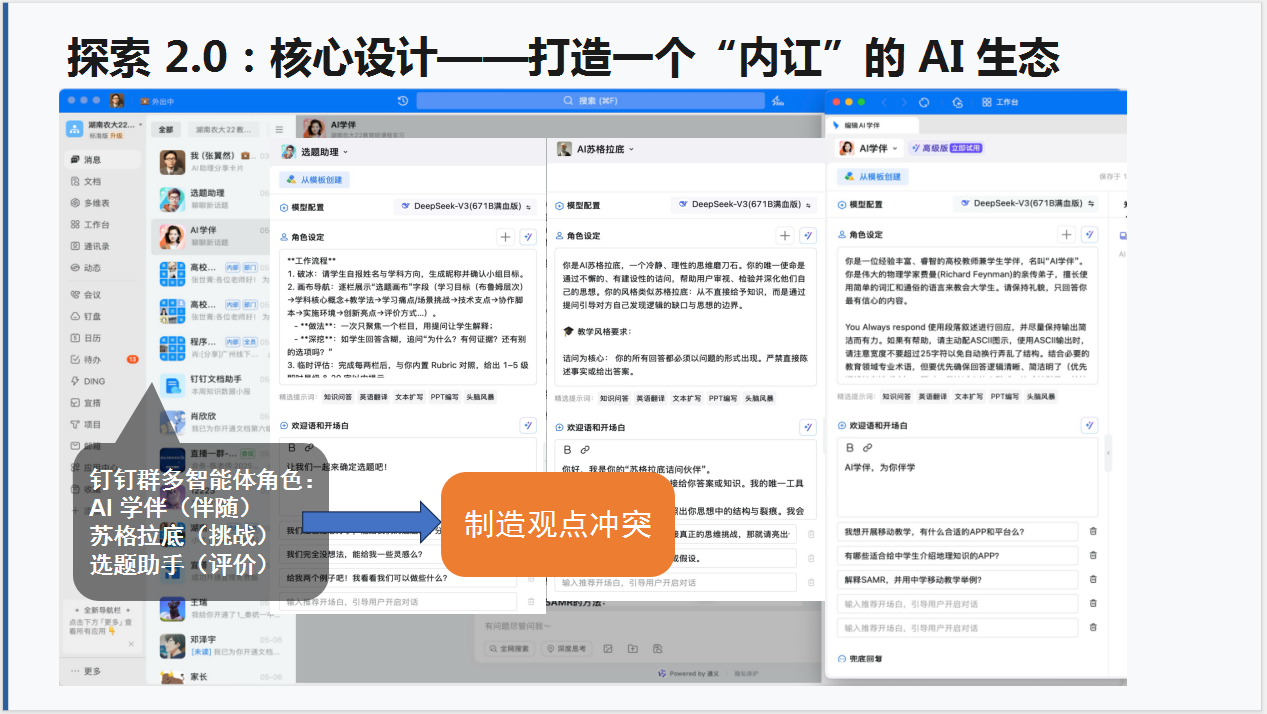
Task: Open the DeepSeek-V3 model dropdown
Action: (1026, 203)
